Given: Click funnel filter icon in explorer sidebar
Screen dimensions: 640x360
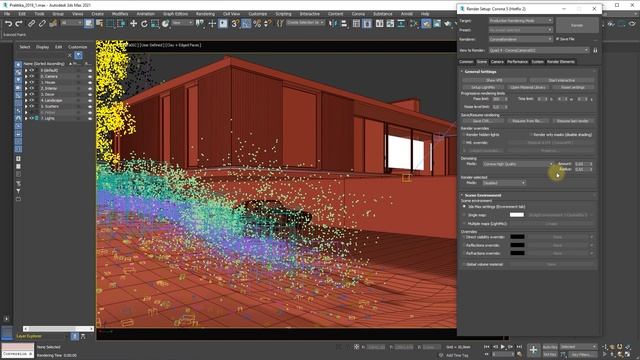Looking at the screenshot, I should (18, 191).
